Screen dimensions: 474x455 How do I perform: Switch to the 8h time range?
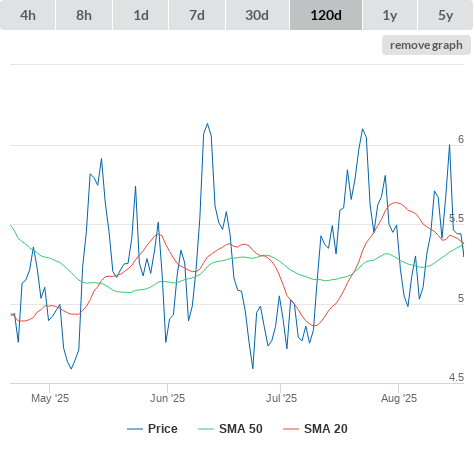click(84, 15)
